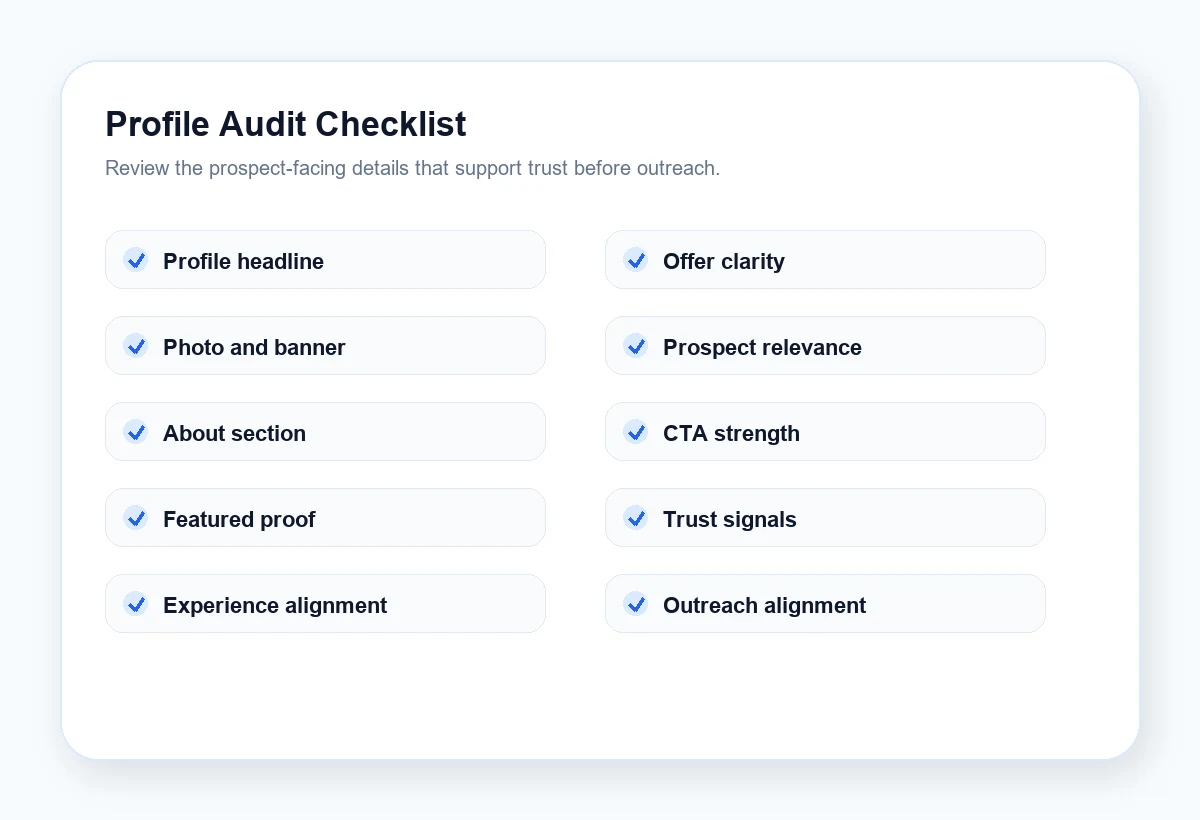The width and height of the screenshot is (1200, 820).
Task: Toggle the Offer clarity check mark
Action: (x=636, y=260)
